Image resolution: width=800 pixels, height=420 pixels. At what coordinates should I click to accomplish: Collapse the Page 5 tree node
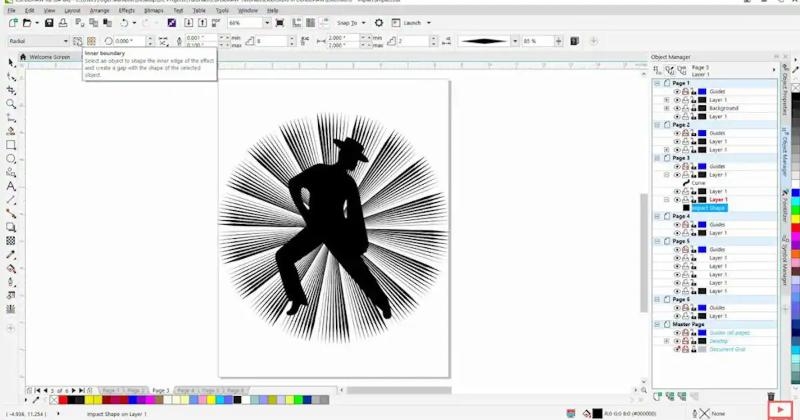[x=657, y=241]
